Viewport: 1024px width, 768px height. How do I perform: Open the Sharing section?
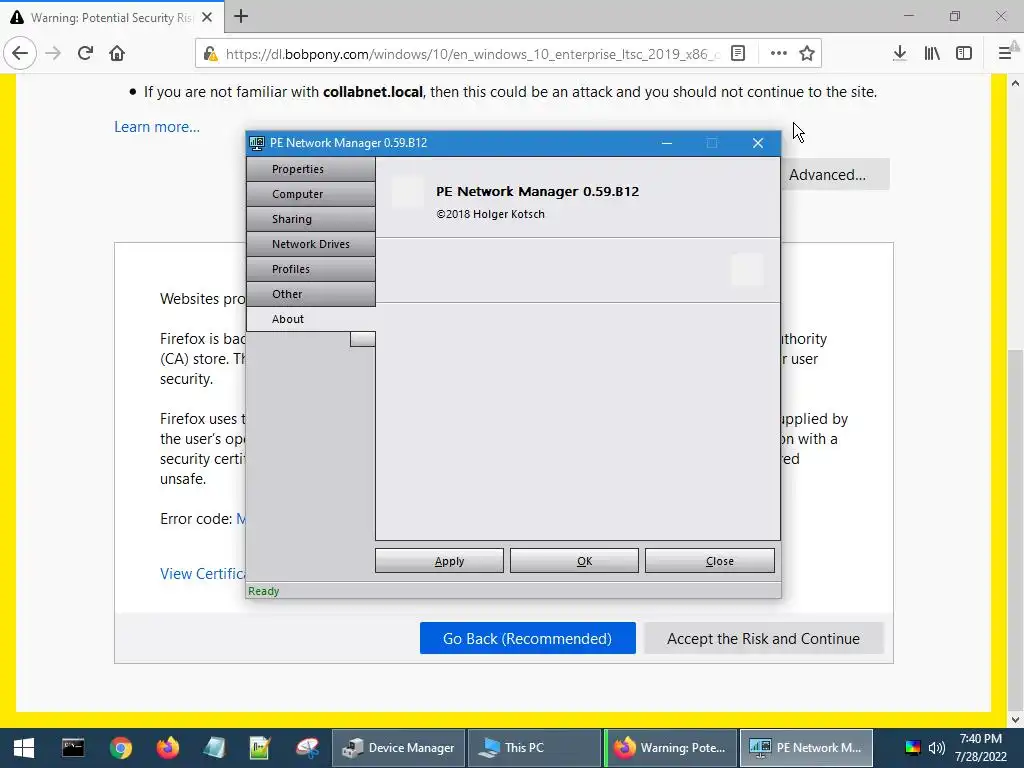coord(311,219)
